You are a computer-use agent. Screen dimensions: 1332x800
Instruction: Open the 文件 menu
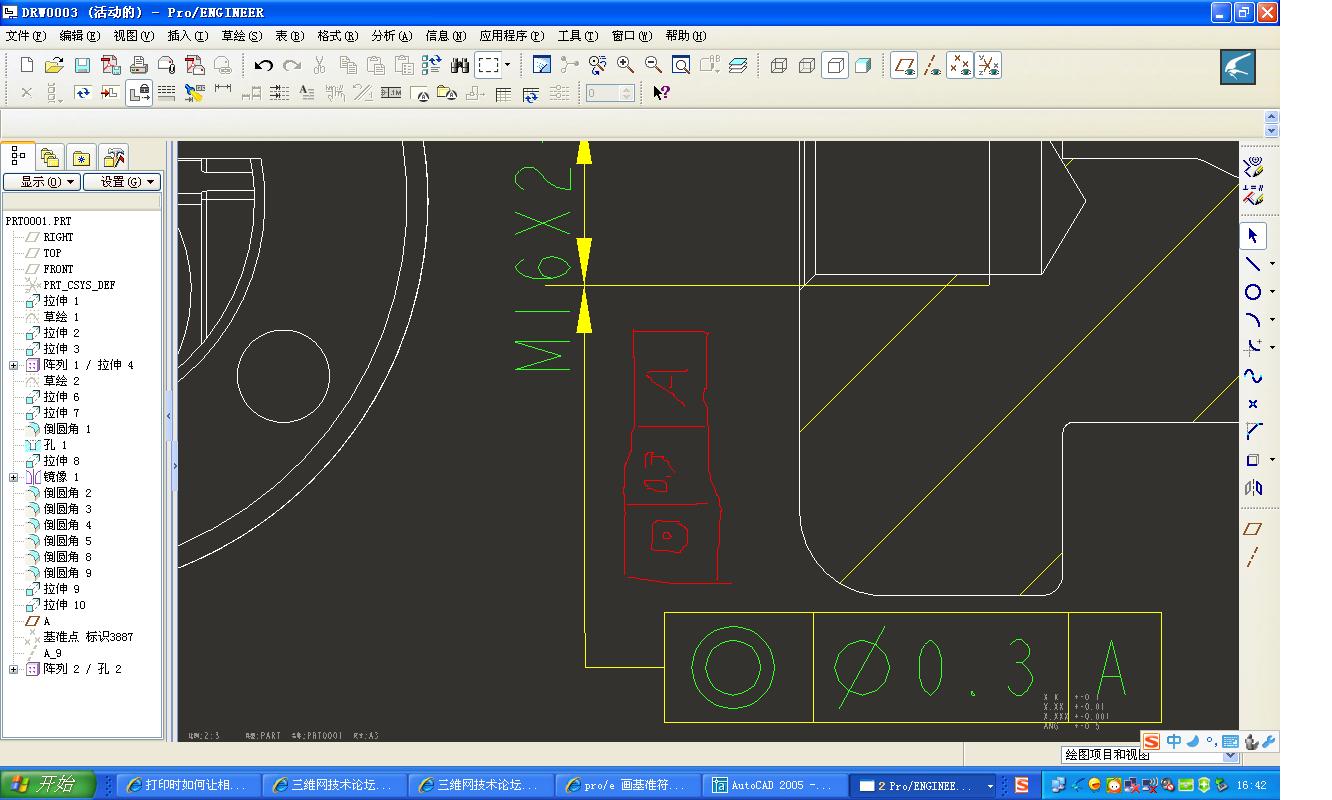click(26, 36)
